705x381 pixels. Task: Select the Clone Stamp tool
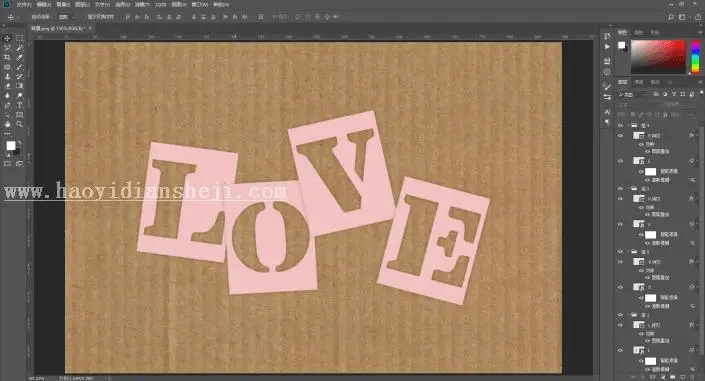(7, 76)
